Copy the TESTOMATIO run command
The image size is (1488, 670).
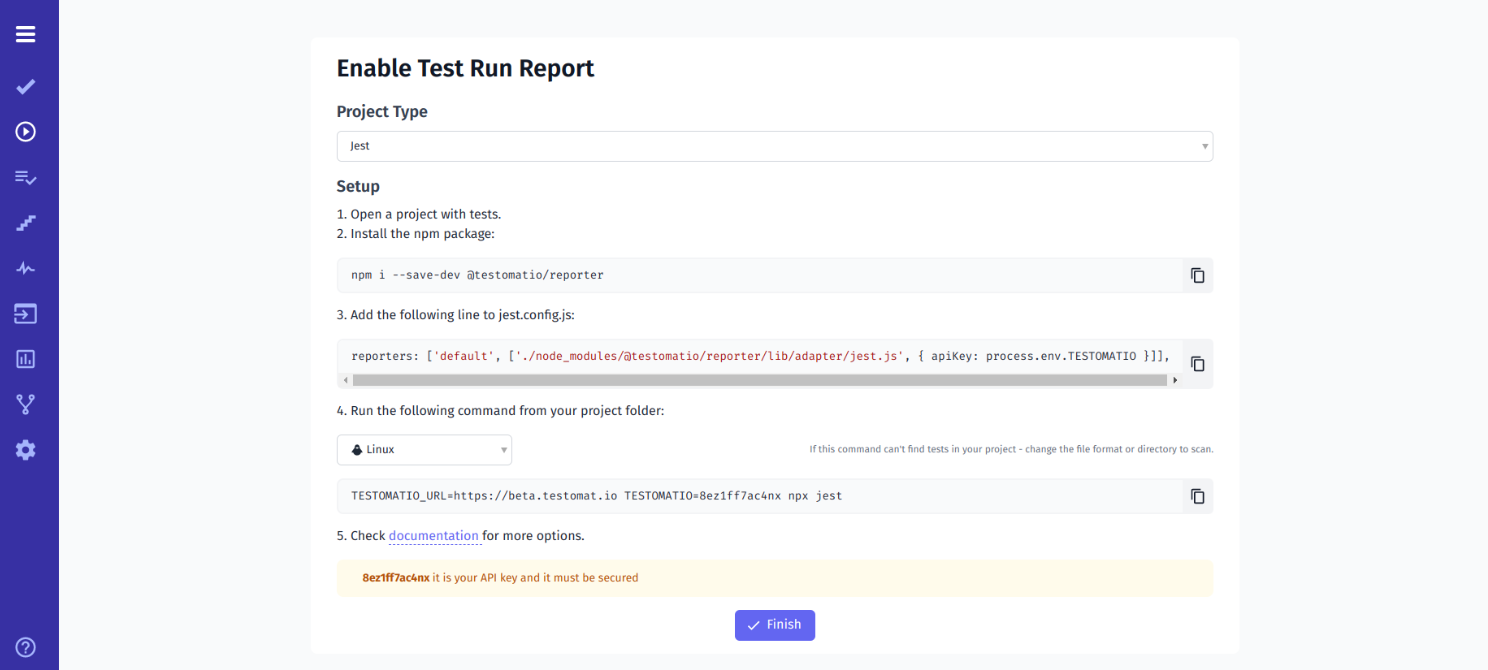1196,496
